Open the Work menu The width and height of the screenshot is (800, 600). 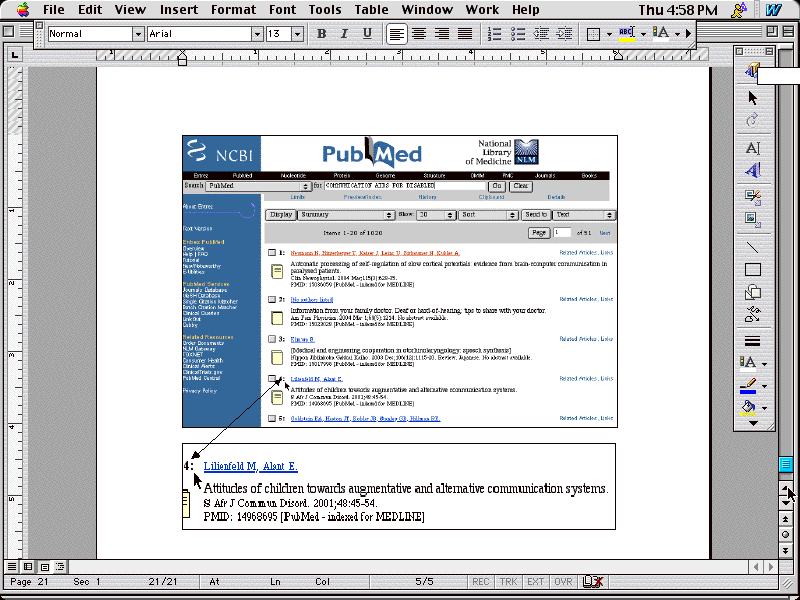coord(482,10)
